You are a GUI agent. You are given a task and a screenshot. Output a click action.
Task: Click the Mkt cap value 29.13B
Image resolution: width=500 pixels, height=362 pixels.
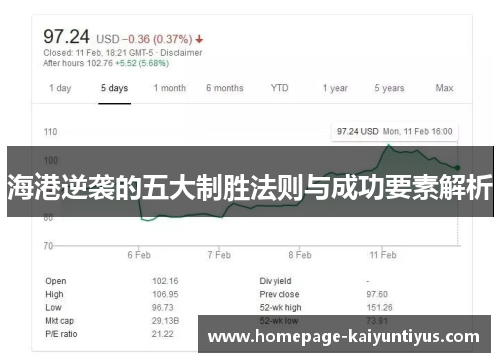coord(165,321)
